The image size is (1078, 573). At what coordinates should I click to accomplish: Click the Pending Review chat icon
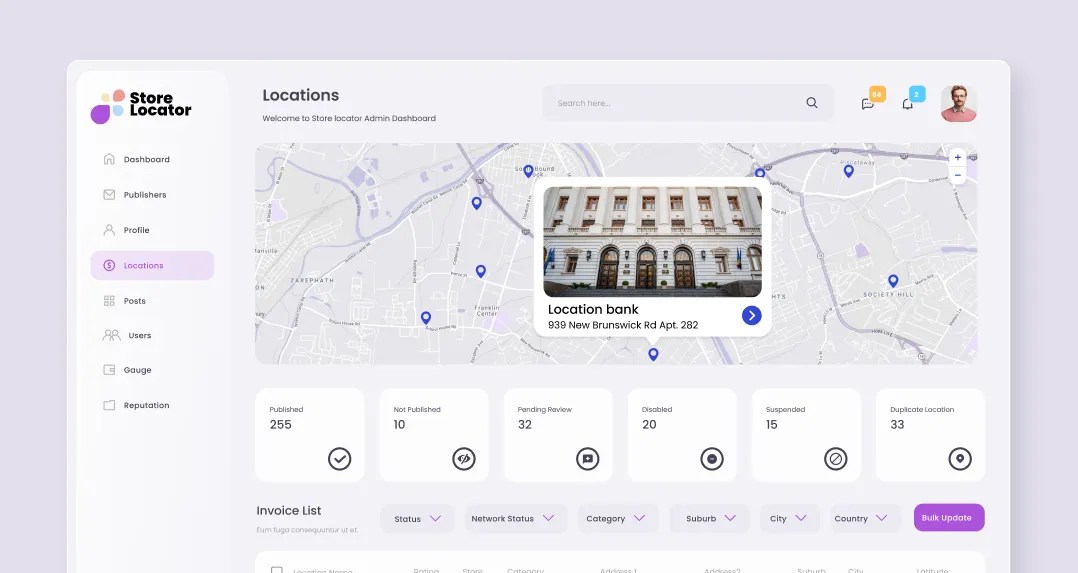coord(588,459)
